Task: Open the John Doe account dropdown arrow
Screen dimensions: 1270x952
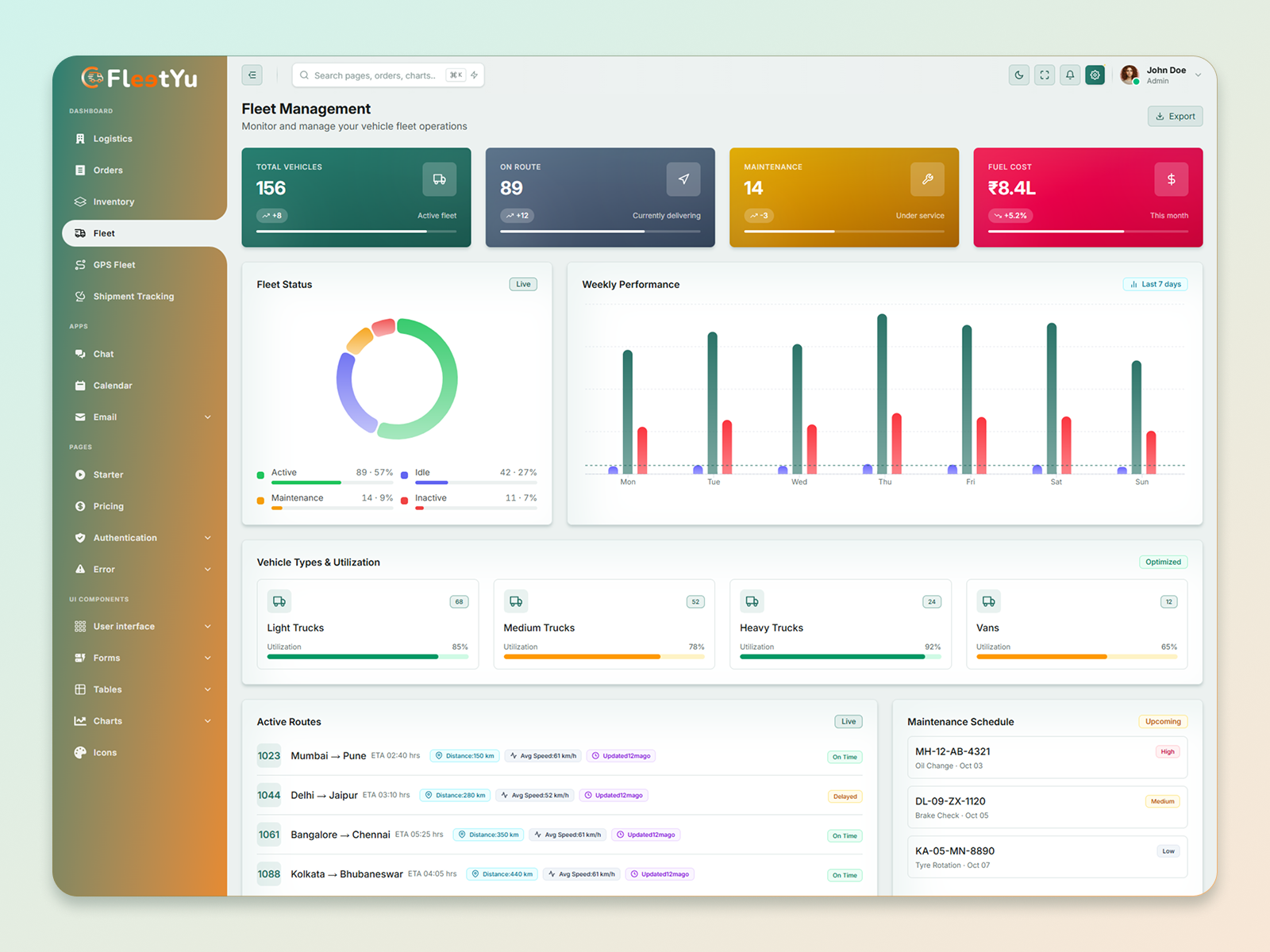Action: coord(1198,75)
